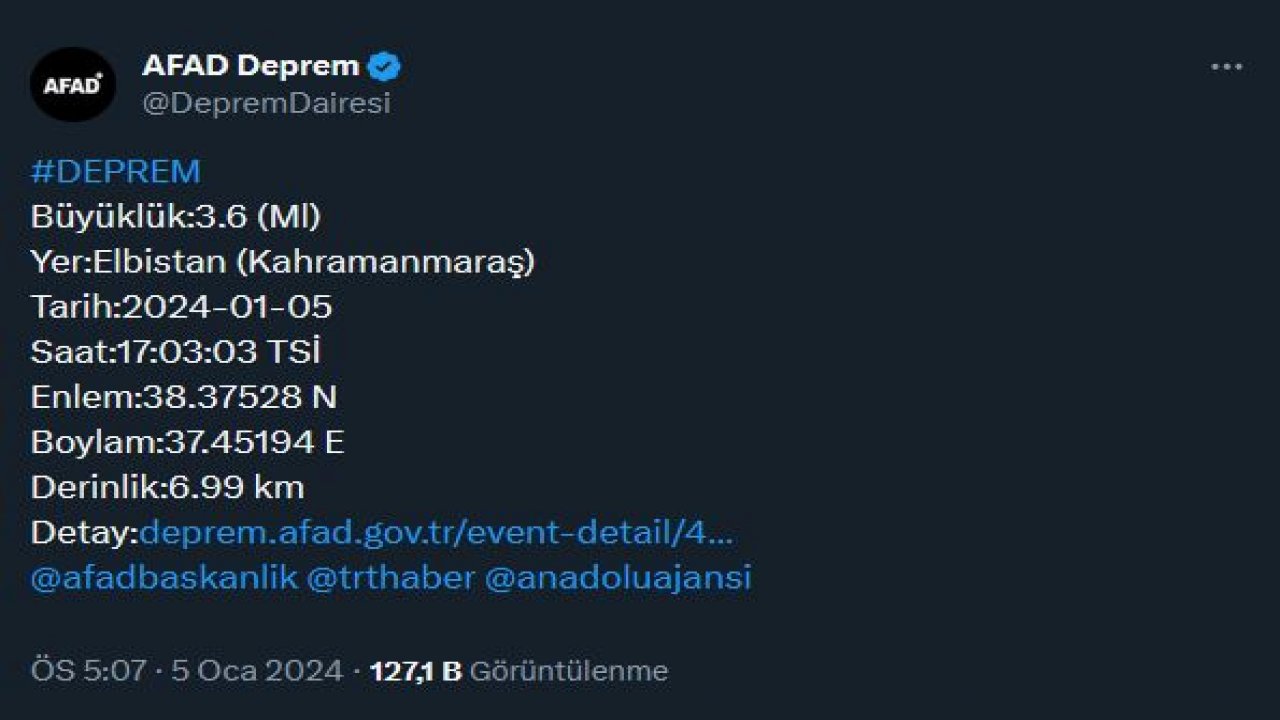Open the #DEPREM hashtag
Screen dimensions: 1280x720
pos(116,172)
